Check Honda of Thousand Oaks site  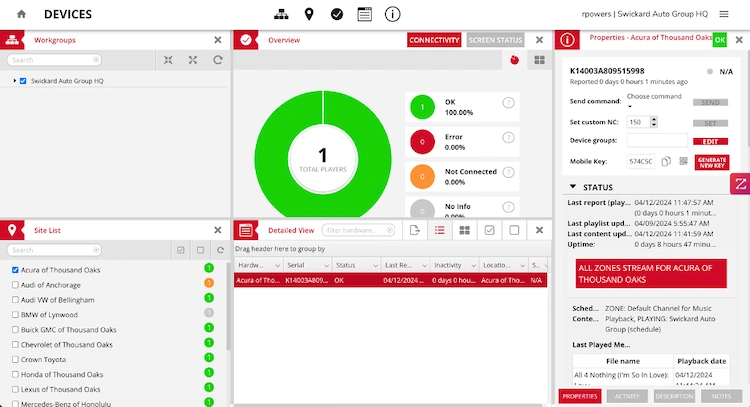click(x=15, y=374)
